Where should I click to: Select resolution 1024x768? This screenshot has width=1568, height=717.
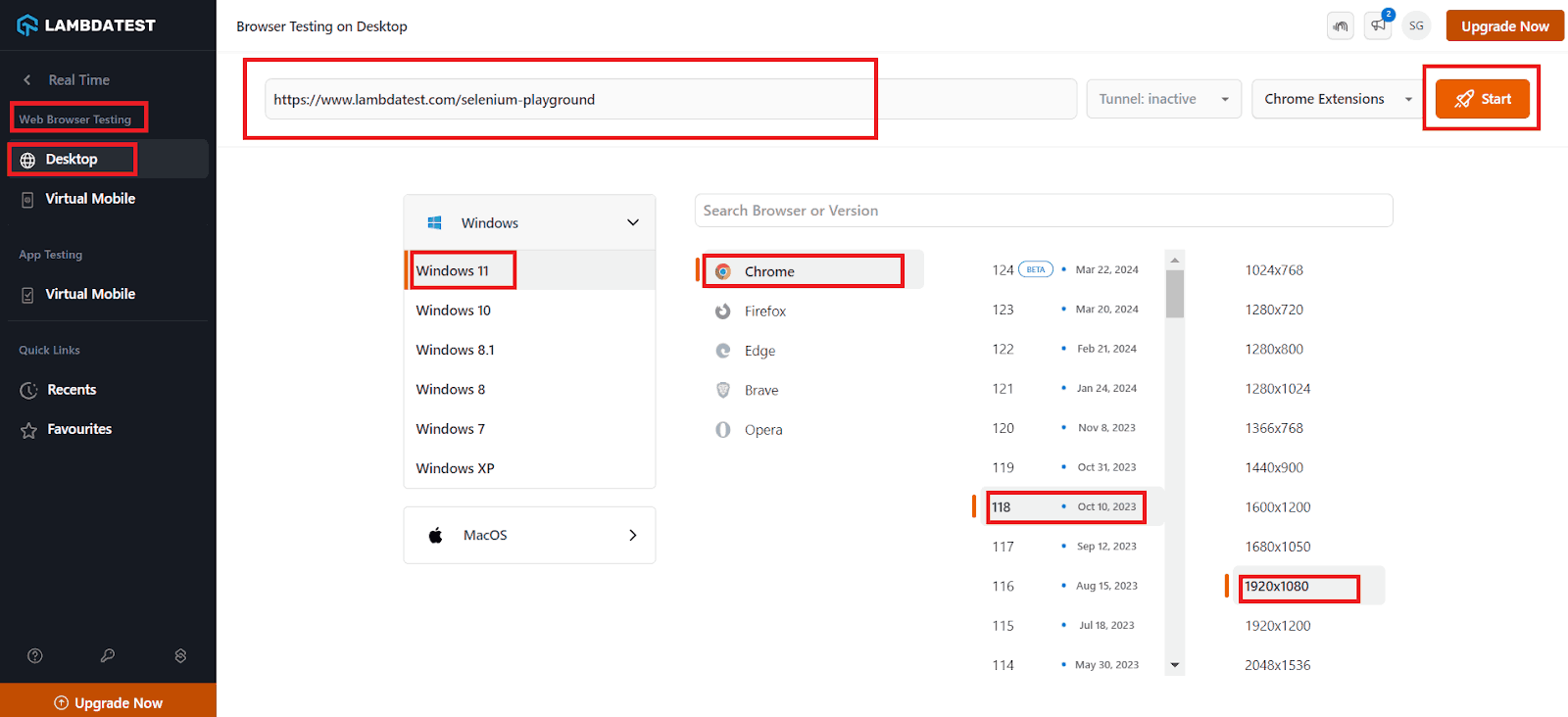pos(1274,270)
